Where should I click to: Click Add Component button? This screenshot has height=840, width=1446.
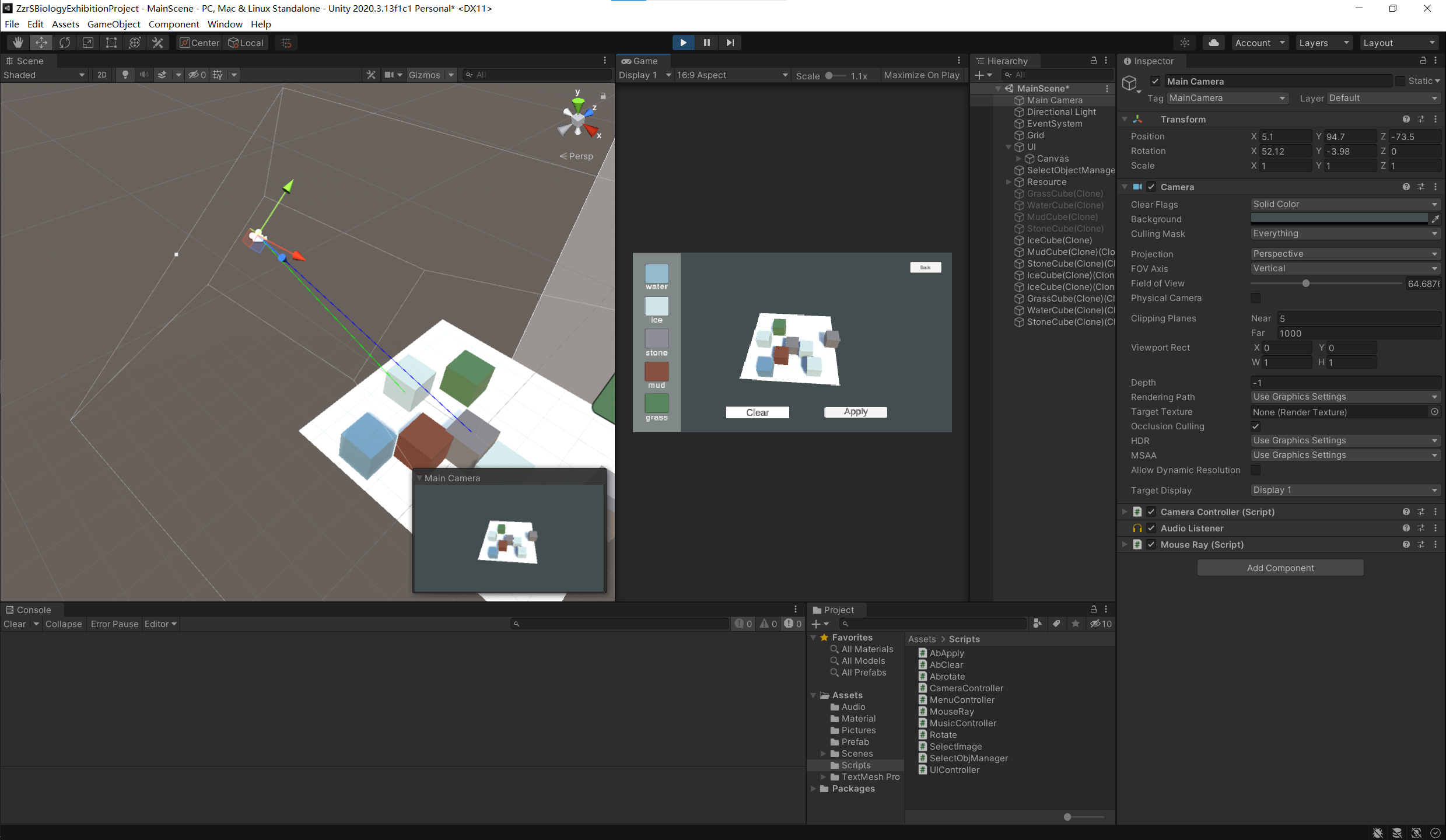1280,568
